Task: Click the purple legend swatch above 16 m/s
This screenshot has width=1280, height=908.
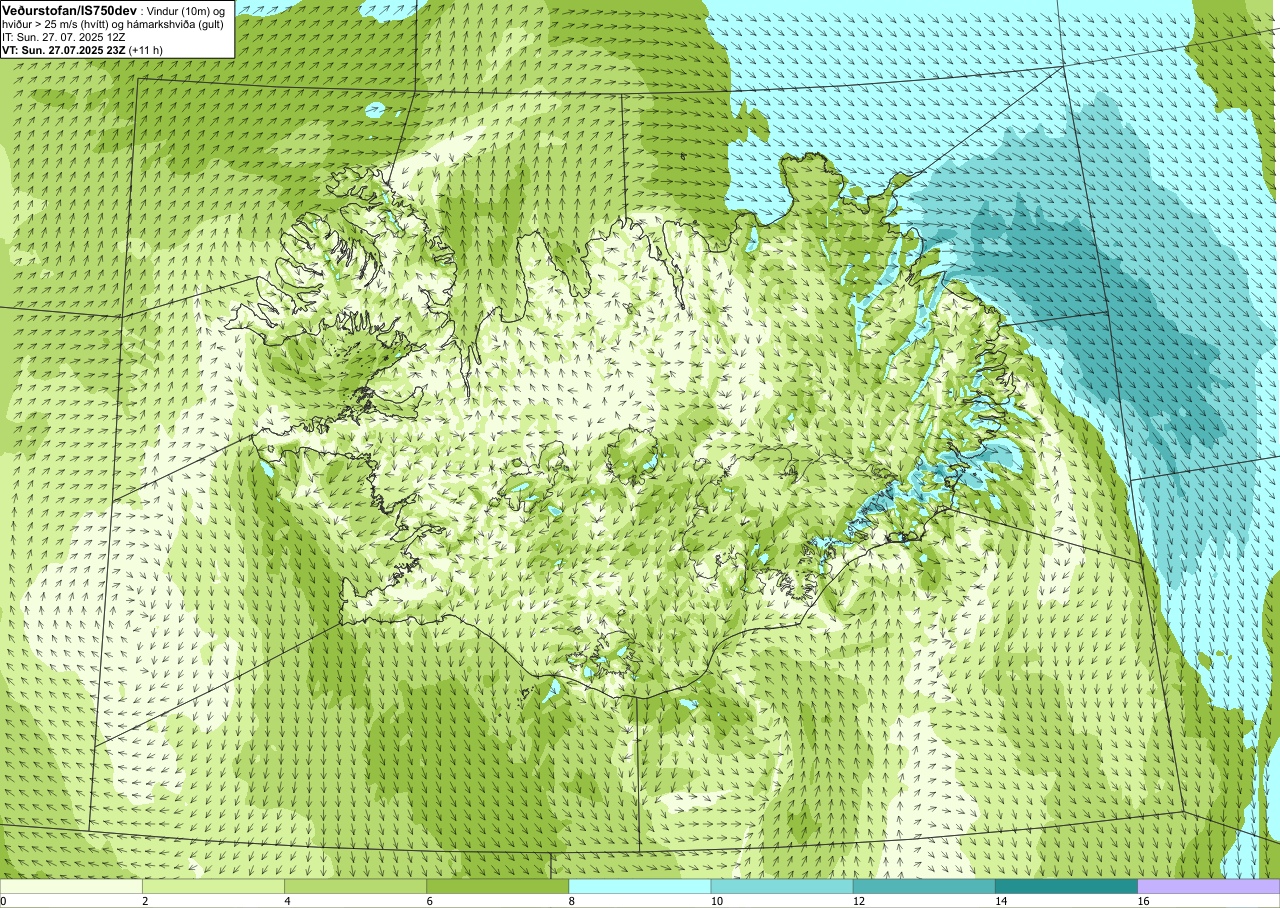Action: point(1209,886)
